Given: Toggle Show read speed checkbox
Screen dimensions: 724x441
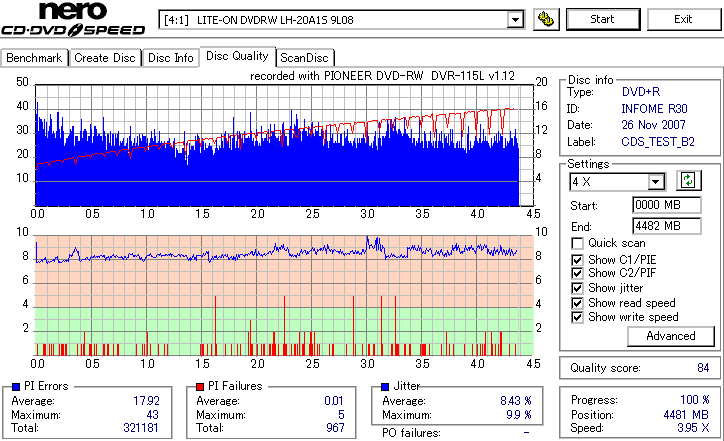Looking at the screenshot, I should 577,303.
